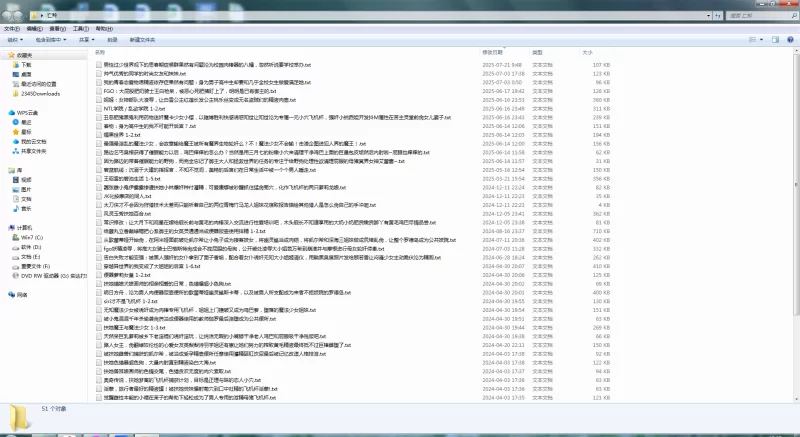Open the address bar history dropdown
800x437 pixels.
point(709,16)
